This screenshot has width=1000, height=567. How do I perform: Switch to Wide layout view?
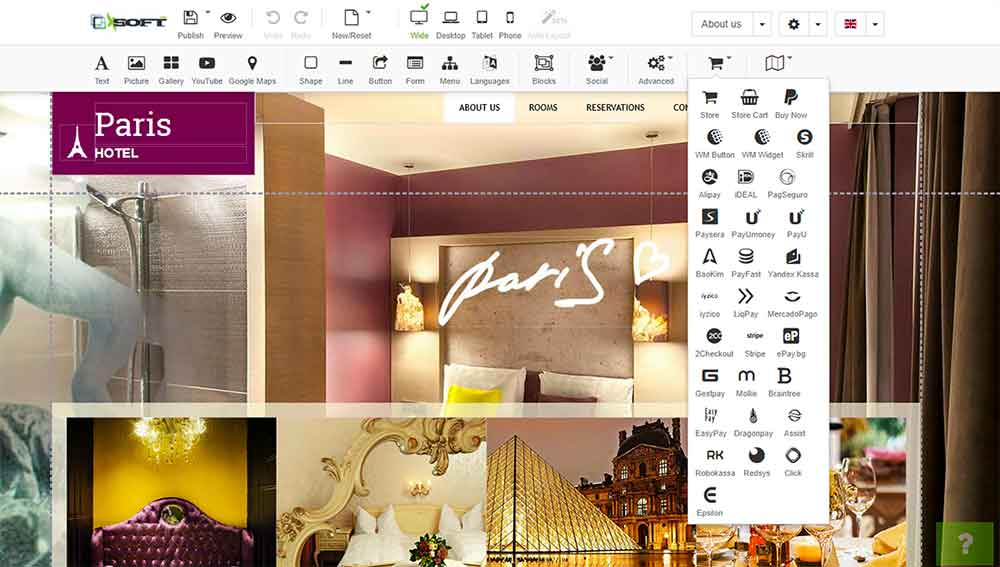pos(419,24)
